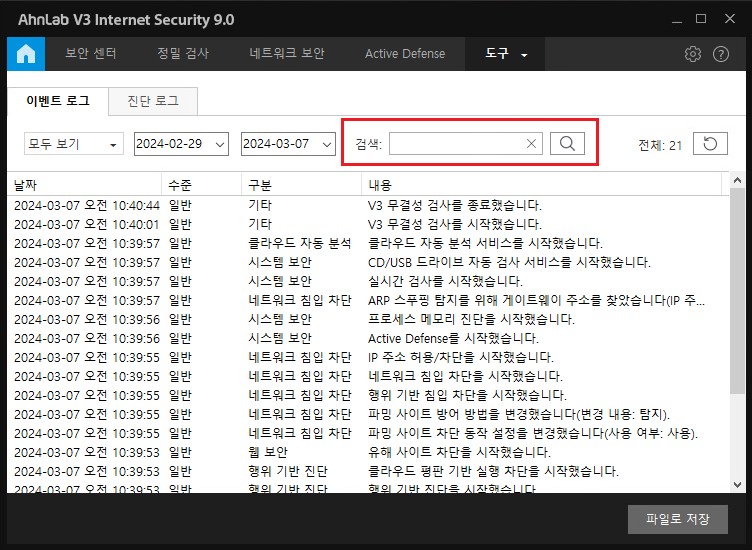Viewport: 752px width, 550px height.
Task: Select row 'CD/USB 드라이브 자동 검사 서비스를 시작했습니다.'
Action: coord(368,262)
